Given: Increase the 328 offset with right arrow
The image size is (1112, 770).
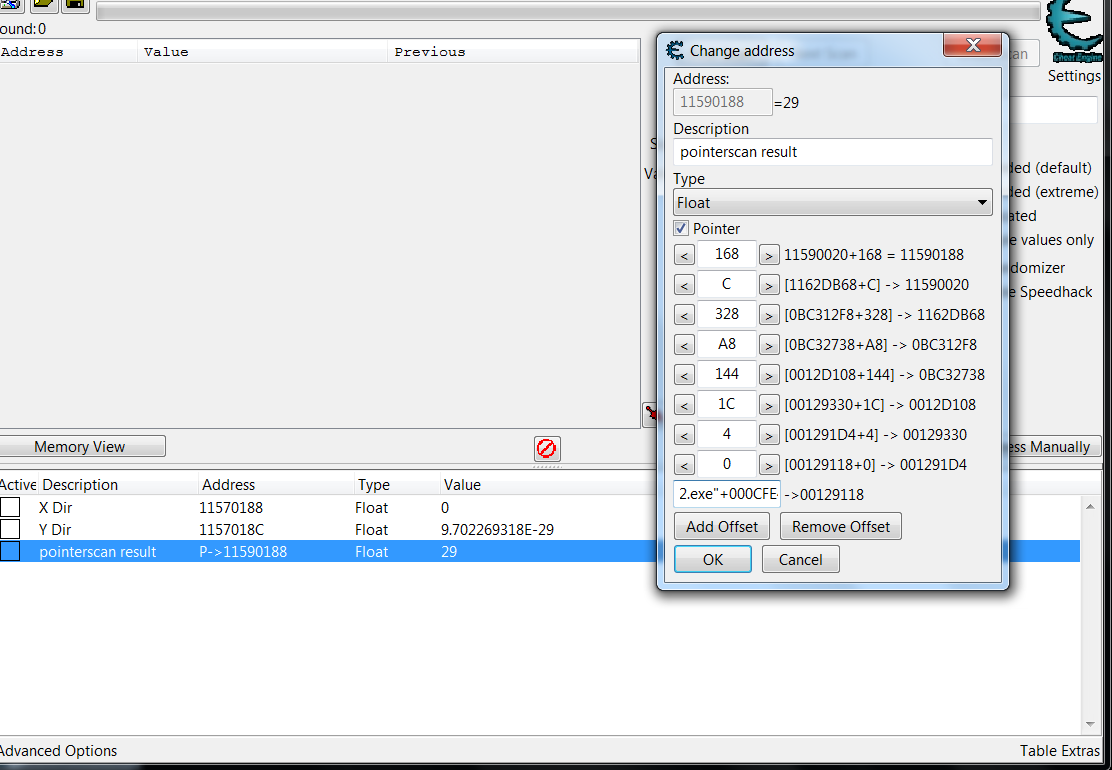Looking at the screenshot, I should pos(768,315).
